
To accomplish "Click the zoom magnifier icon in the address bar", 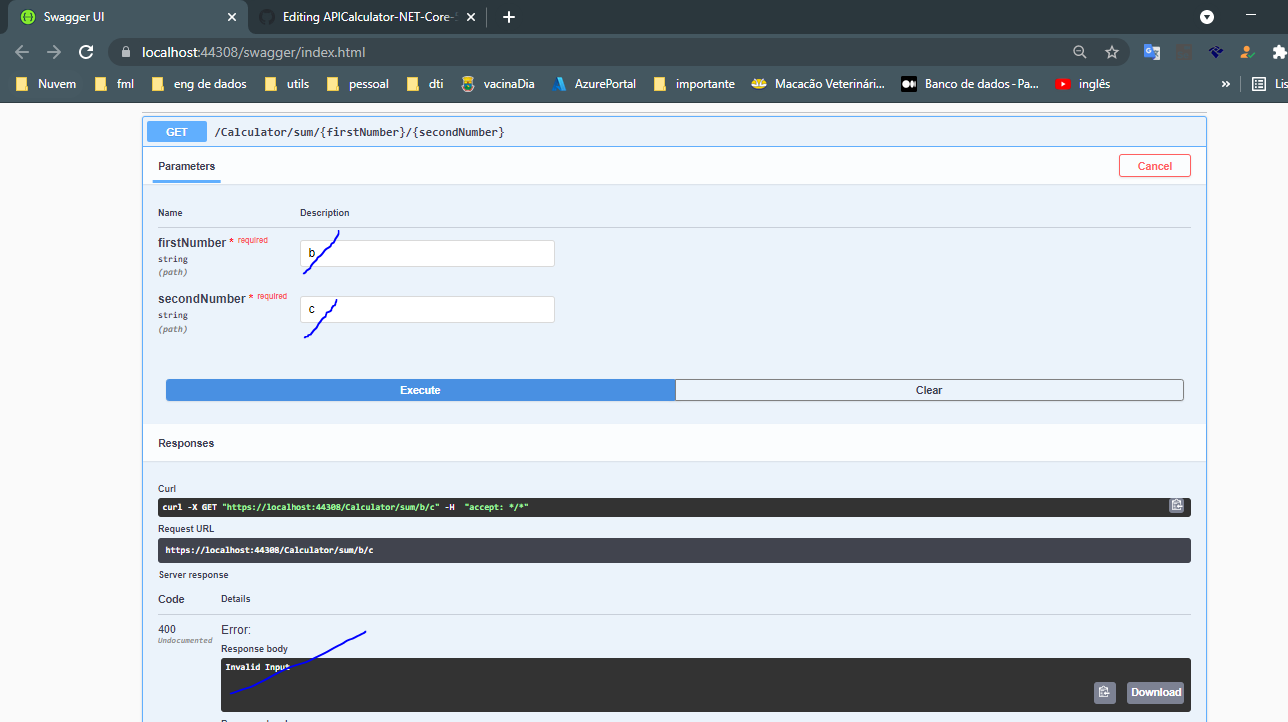I will tap(1079, 52).
